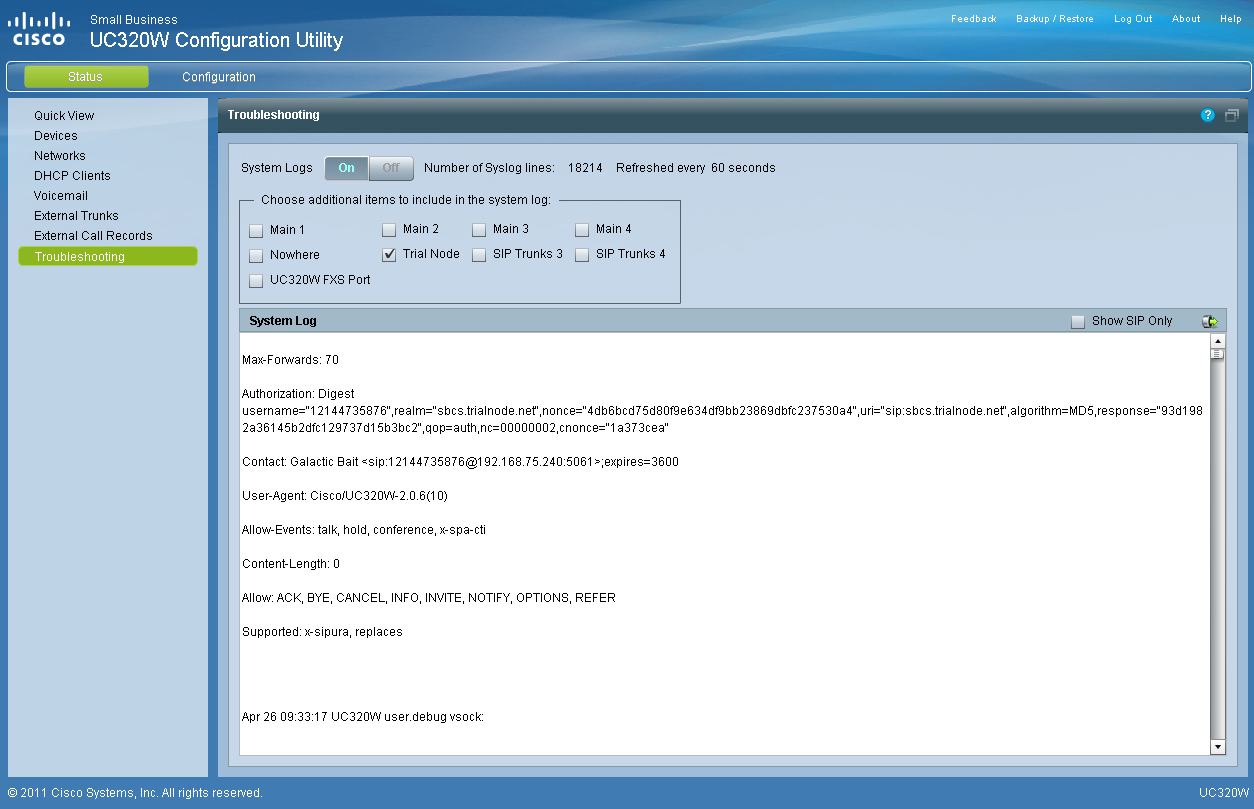Click the 'Apr 26 09:33:17 UC320W' log line
Viewport: 1254px width, 809px height.
click(363, 717)
